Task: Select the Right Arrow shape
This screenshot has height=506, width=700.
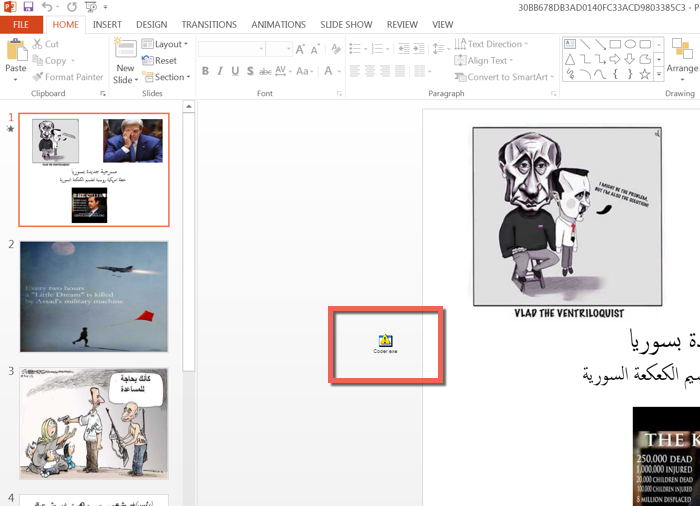Action: point(615,59)
